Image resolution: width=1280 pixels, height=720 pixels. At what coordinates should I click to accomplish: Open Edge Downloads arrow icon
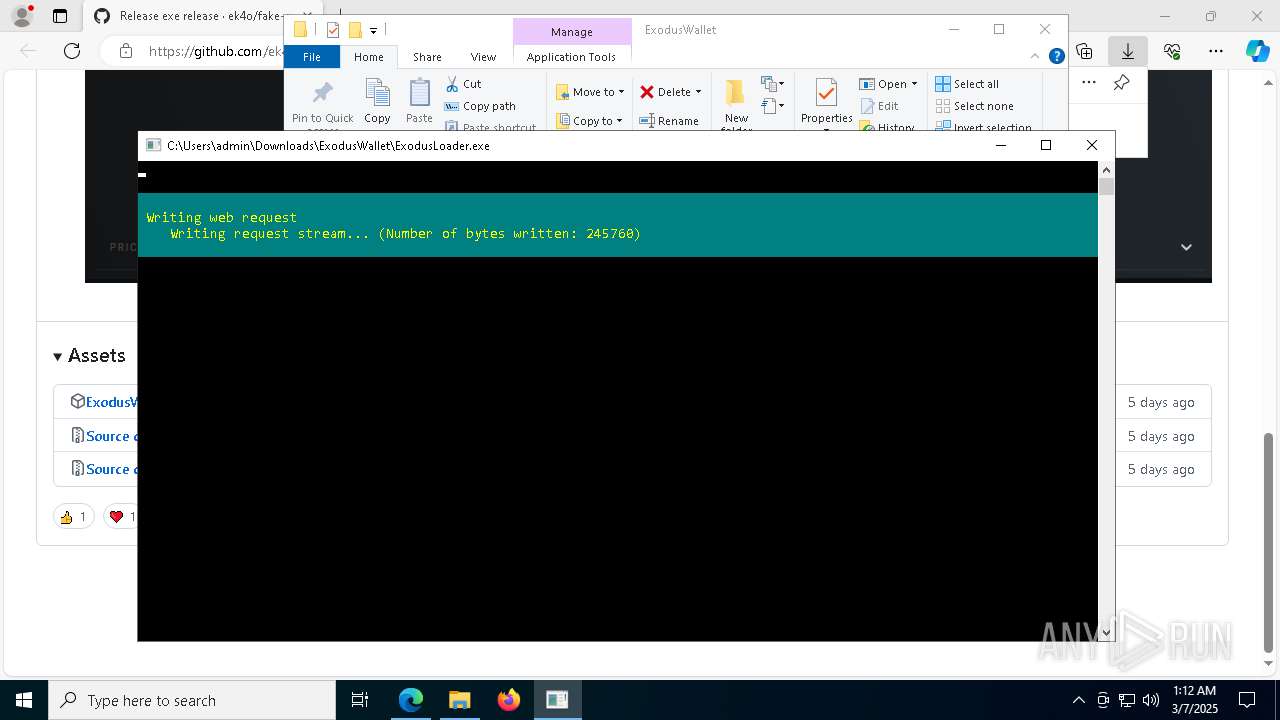[1128, 51]
